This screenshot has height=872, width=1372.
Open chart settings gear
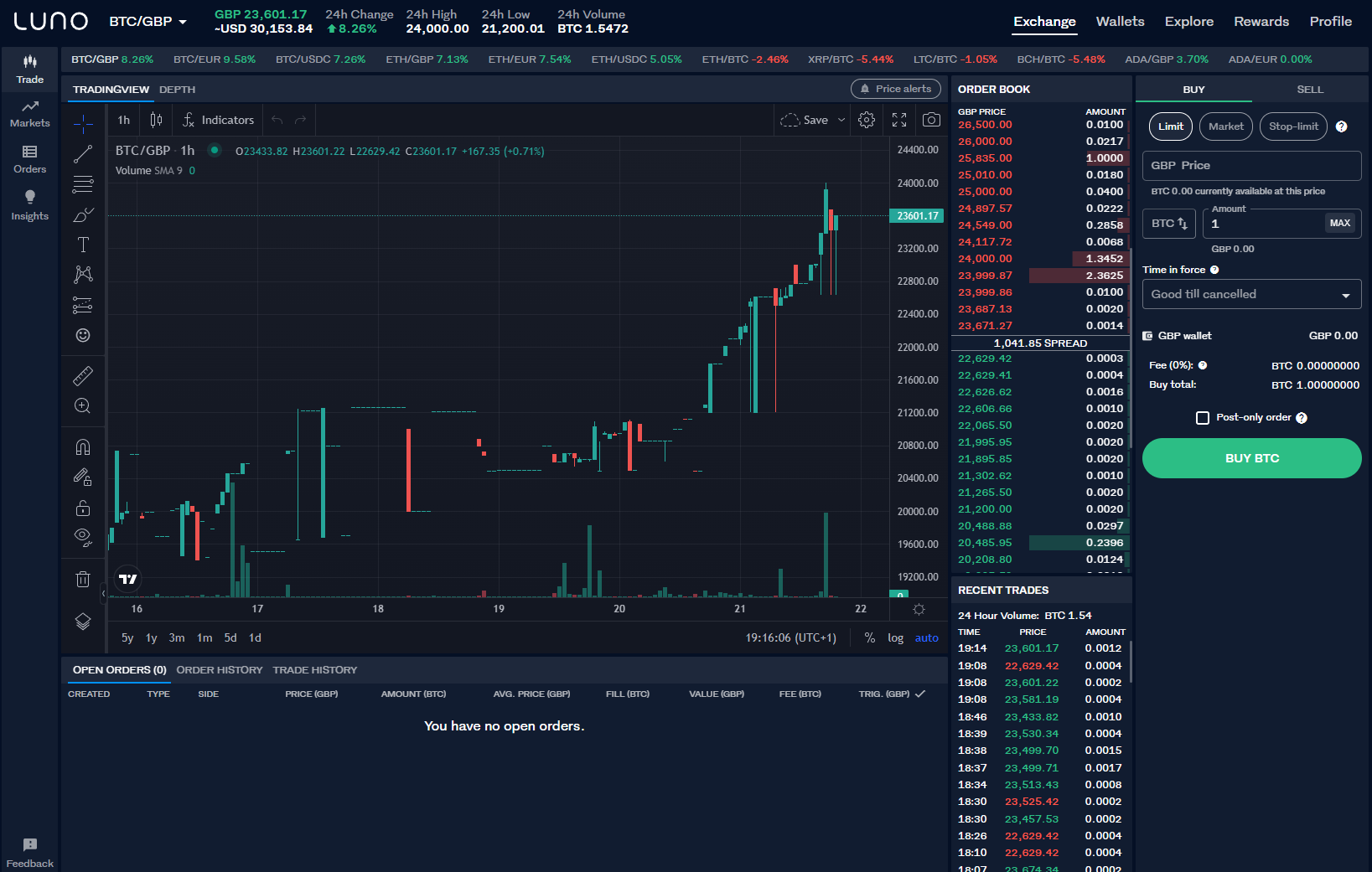pos(867,120)
